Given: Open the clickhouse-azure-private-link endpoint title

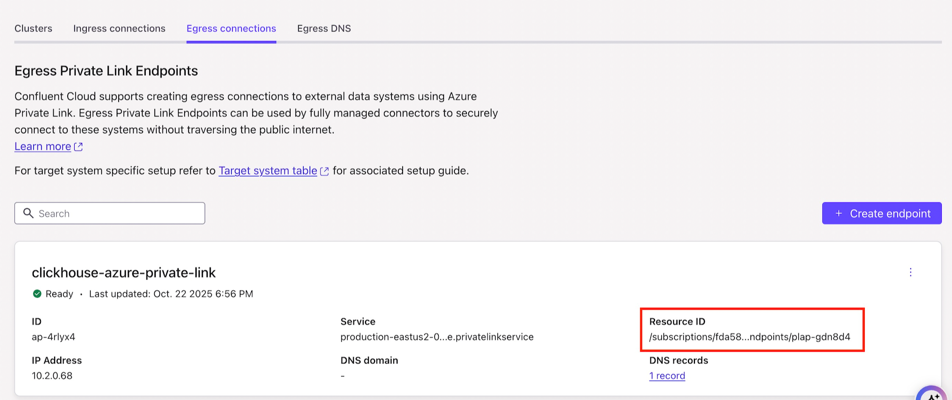Looking at the screenshot, I should (x=123, y=272).
